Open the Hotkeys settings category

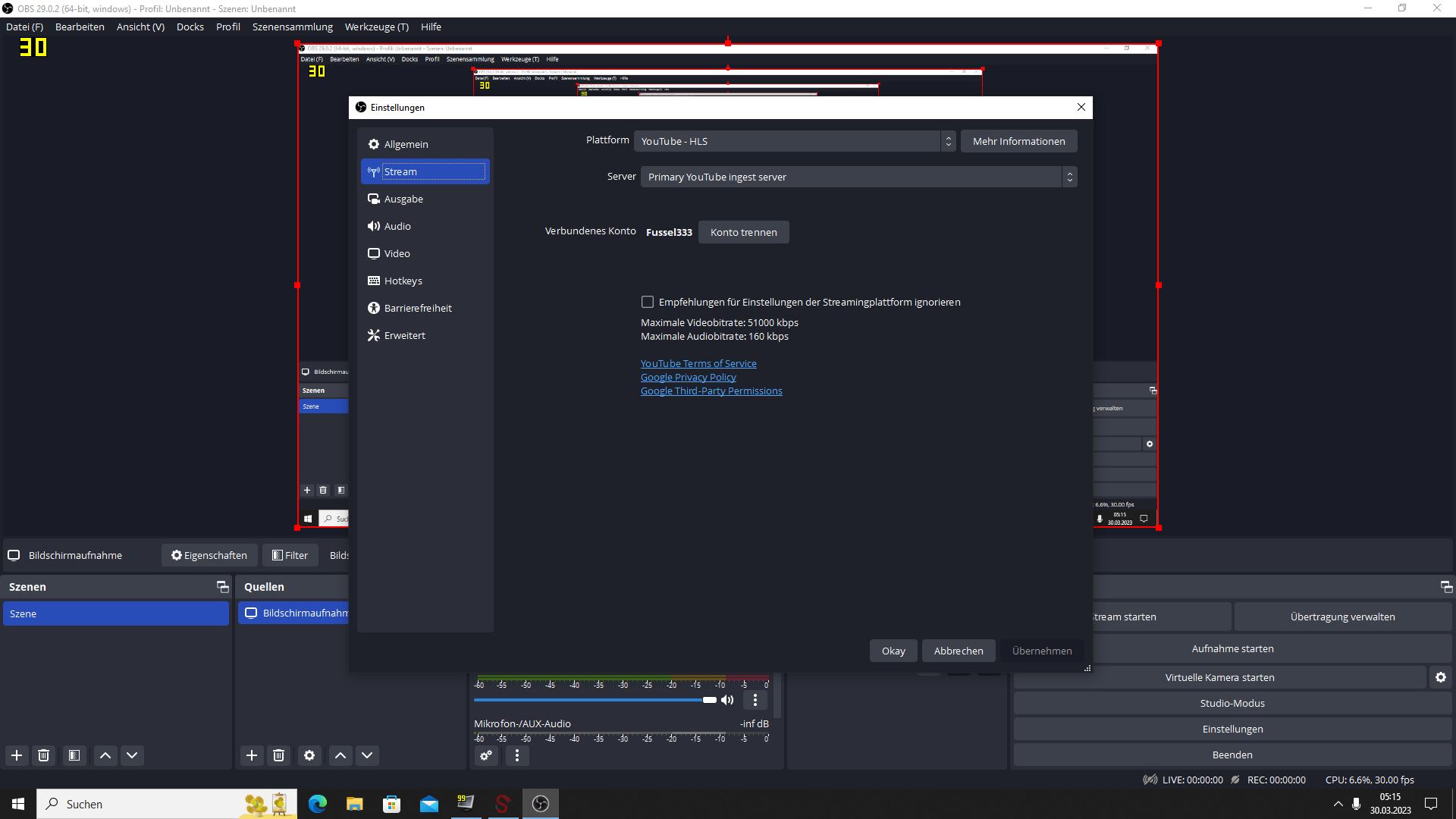(x=425, y=281)
